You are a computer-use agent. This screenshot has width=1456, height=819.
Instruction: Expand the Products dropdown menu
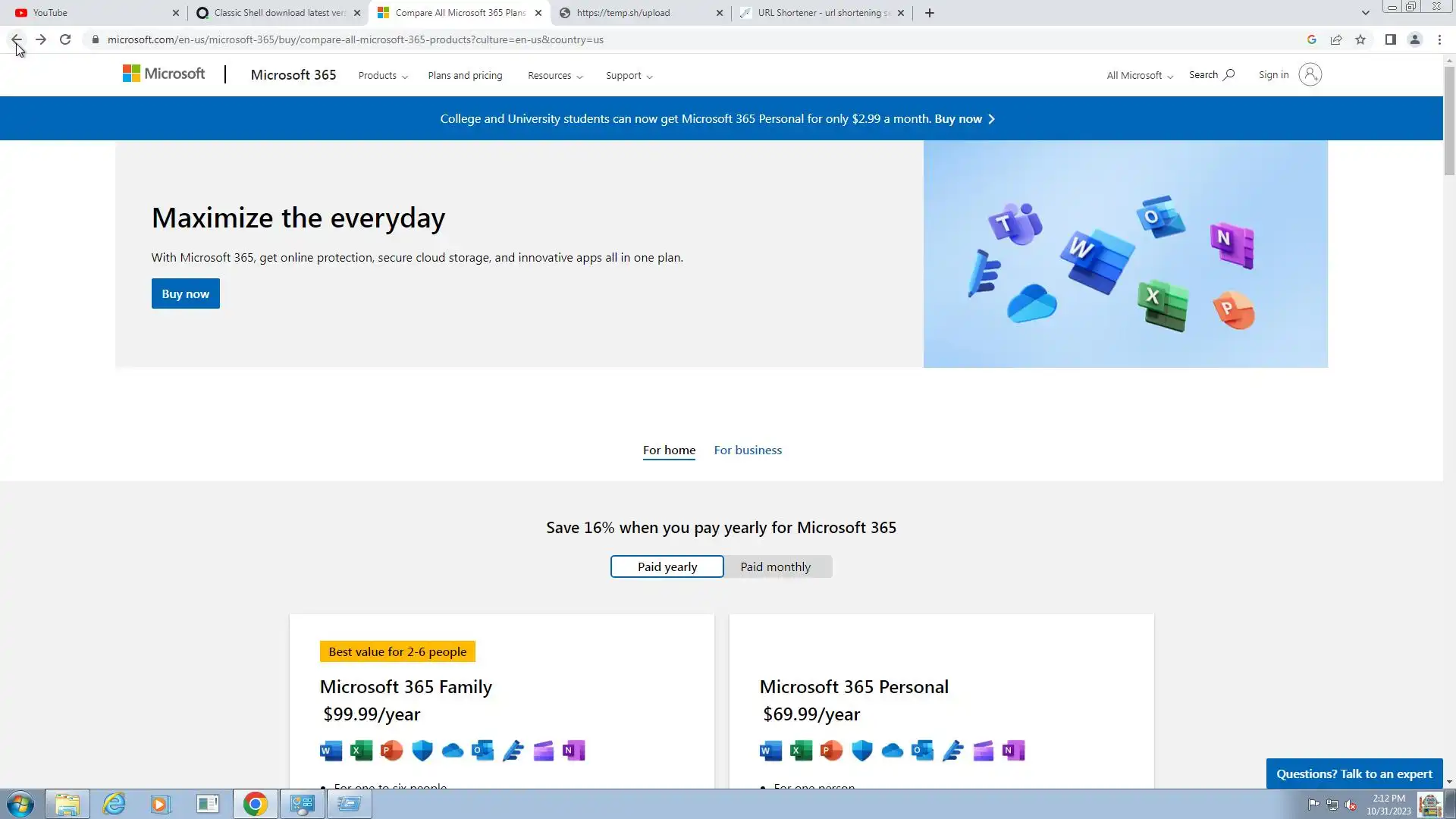(383, 75)
